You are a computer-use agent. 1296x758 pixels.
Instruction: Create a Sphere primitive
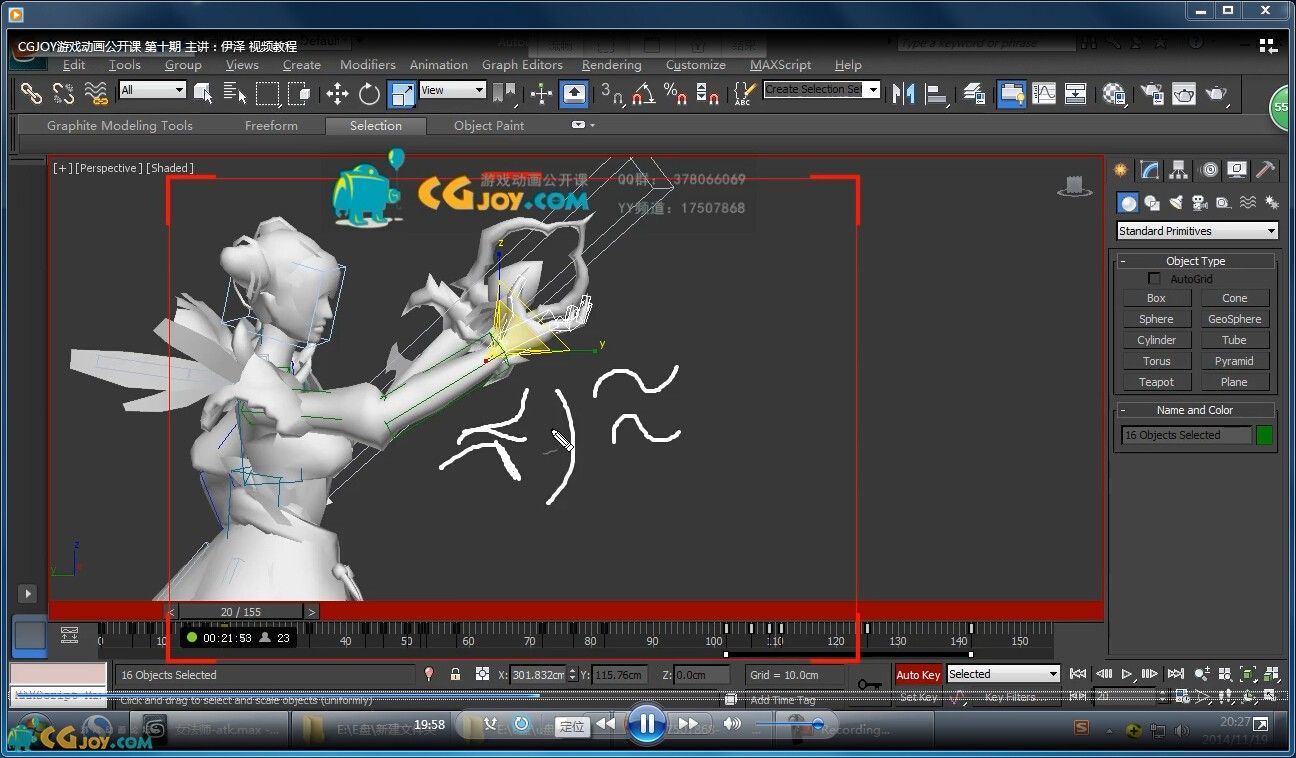(x=1156, y=319)
